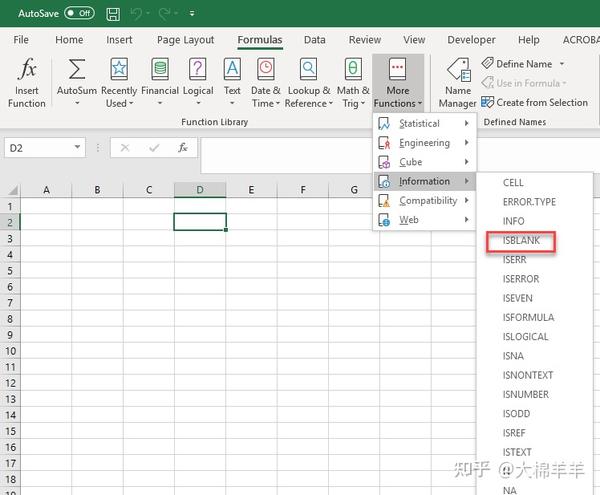Choose the INFO function
The height and width of the screenshot is (495, 600).
point(513,221)
